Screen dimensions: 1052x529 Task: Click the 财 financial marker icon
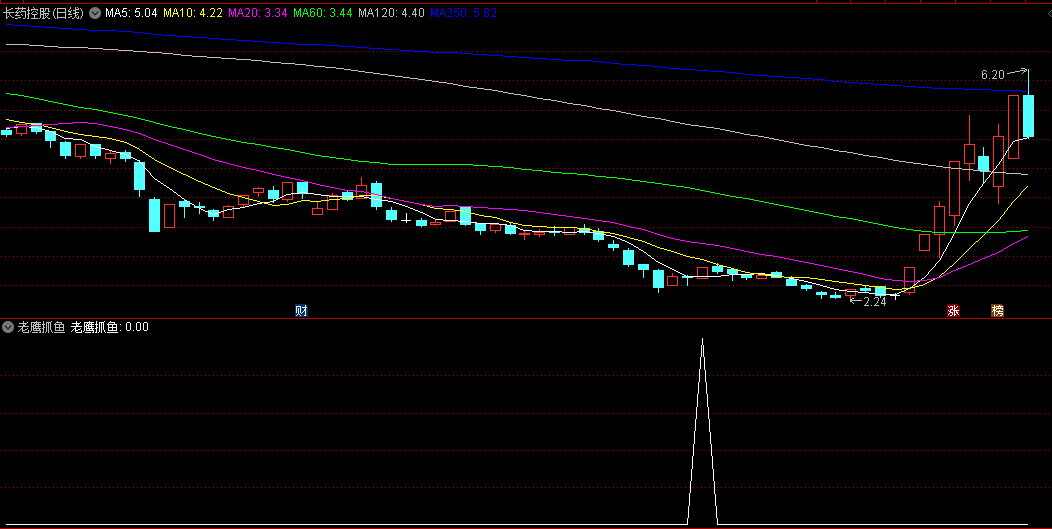[301, 311]
